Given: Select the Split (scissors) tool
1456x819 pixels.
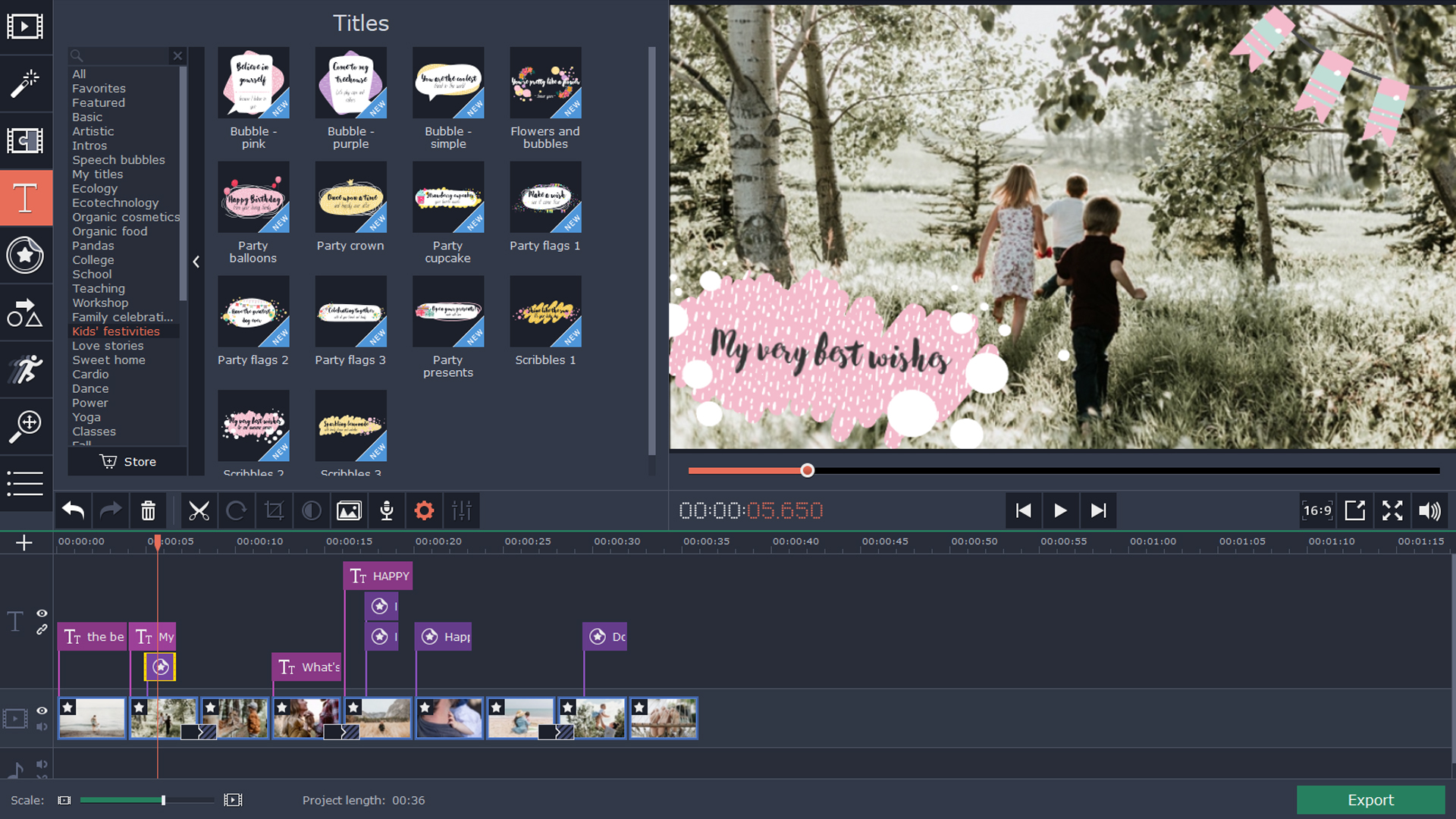Looking at the screenshot, I should [x=199, y=510].
